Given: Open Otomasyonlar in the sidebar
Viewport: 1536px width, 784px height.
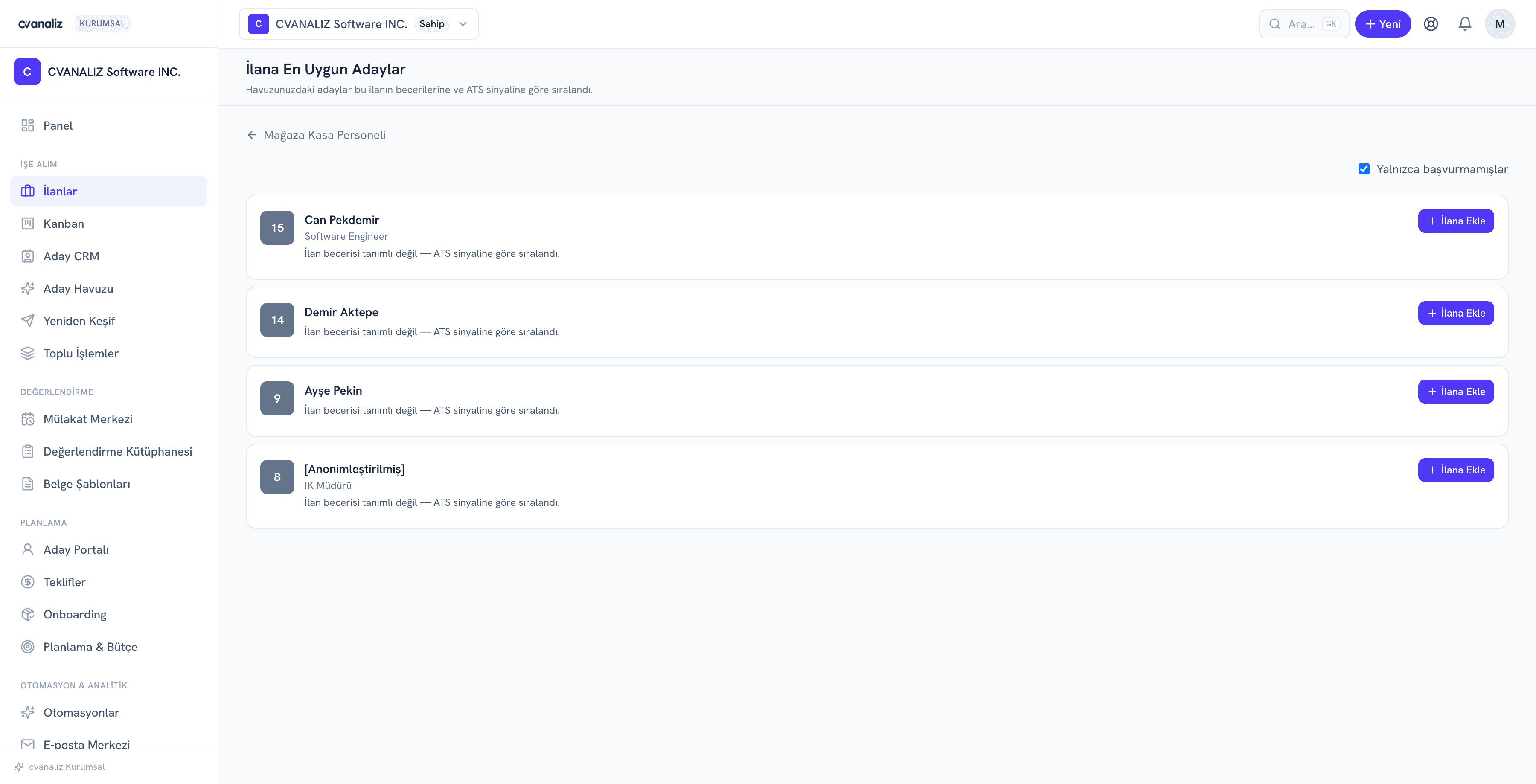Looking at the screenshot, I should point(108,712).
